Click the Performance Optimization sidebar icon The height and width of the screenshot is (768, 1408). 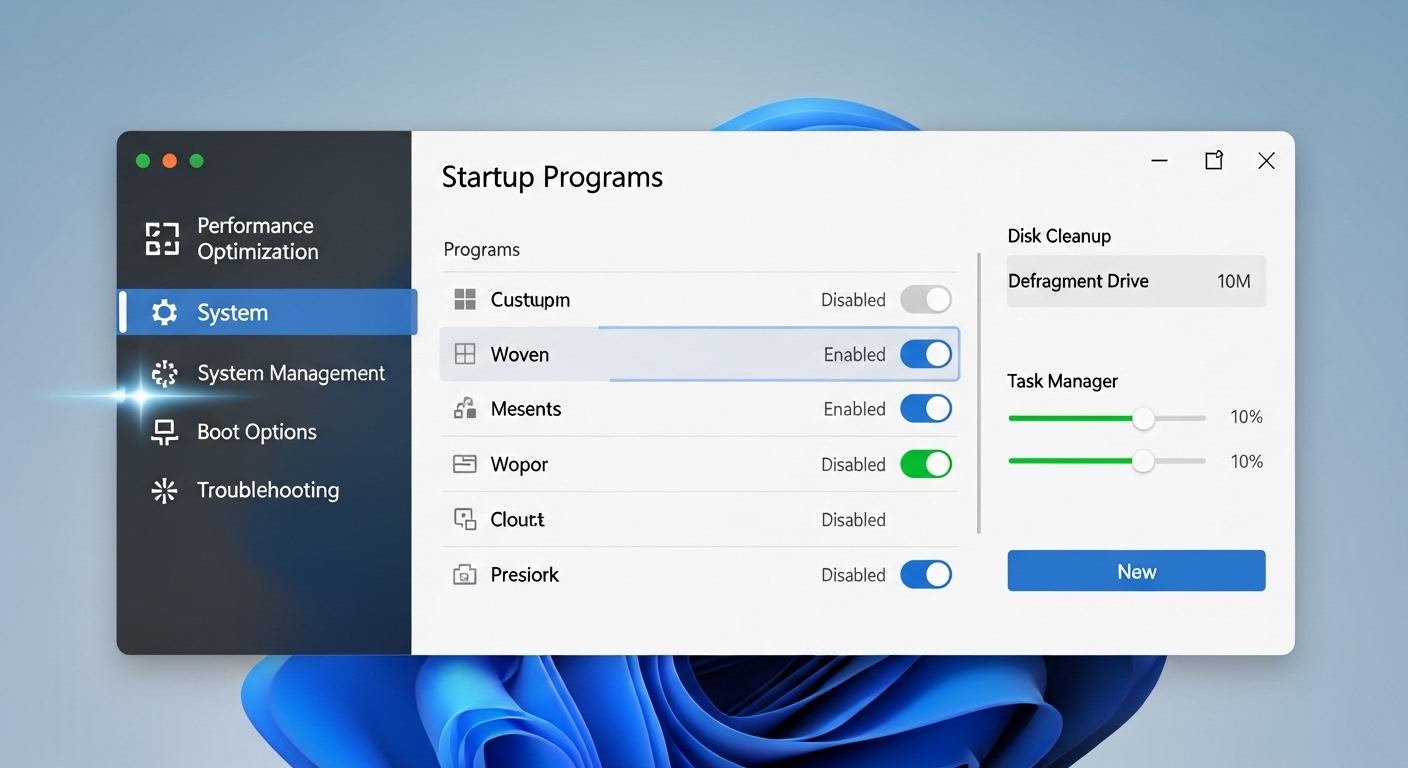click(162, 239)
